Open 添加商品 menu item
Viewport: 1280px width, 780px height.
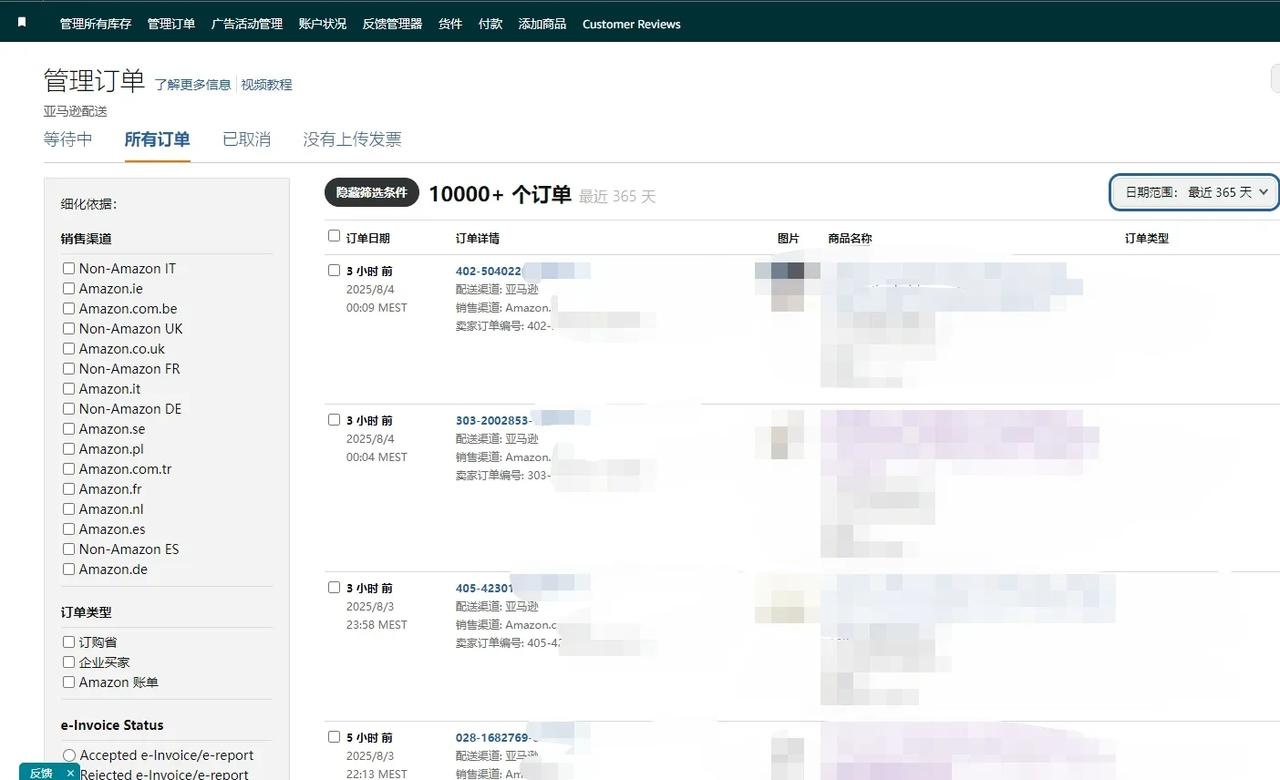[x=542, y=24]
